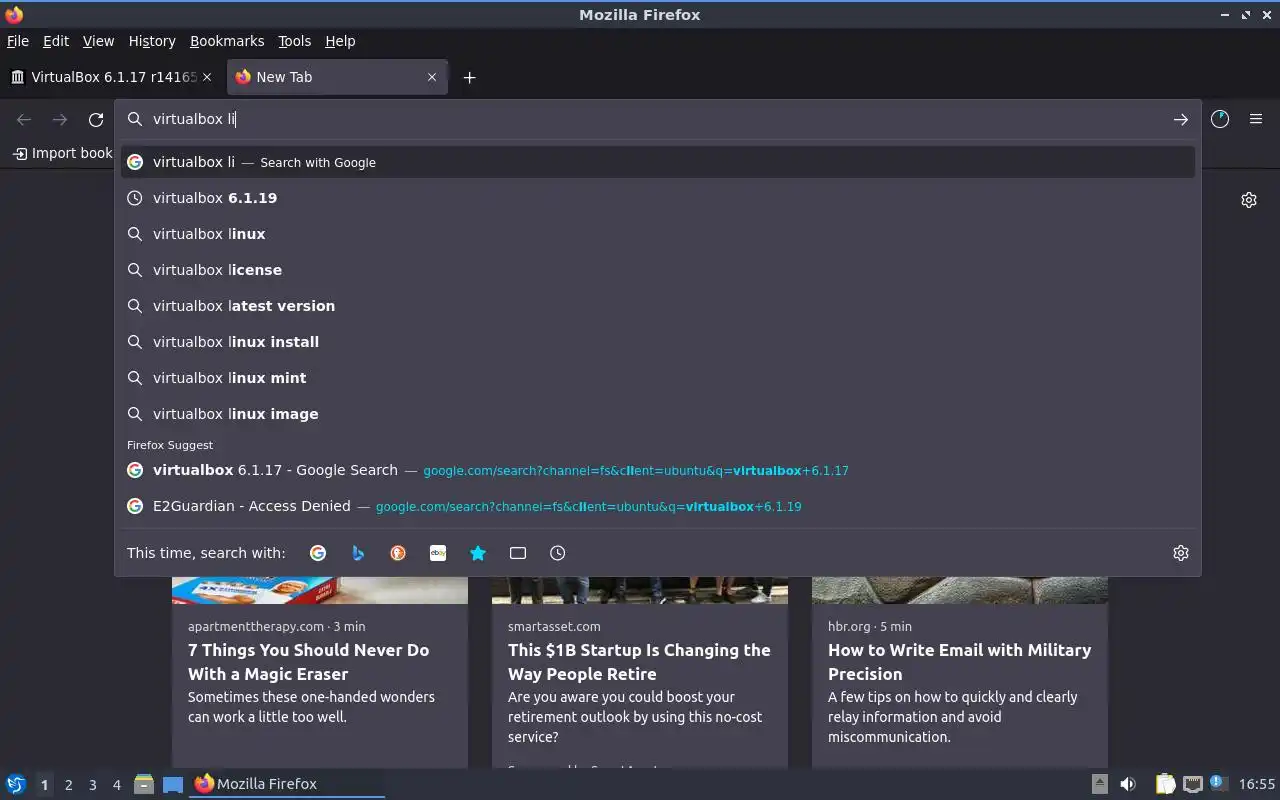This screenshot has height=800, width=1280.
Task: Click the Firefox account sync icon
Action: coord(1220,119)
